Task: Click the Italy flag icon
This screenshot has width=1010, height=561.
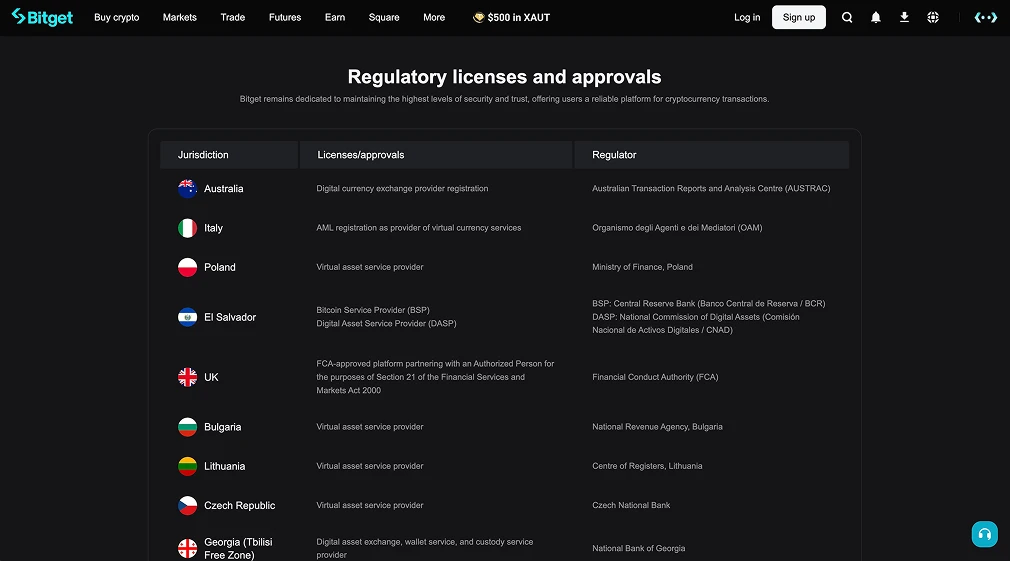Action: pyautogui.click(x=187, y=228)
